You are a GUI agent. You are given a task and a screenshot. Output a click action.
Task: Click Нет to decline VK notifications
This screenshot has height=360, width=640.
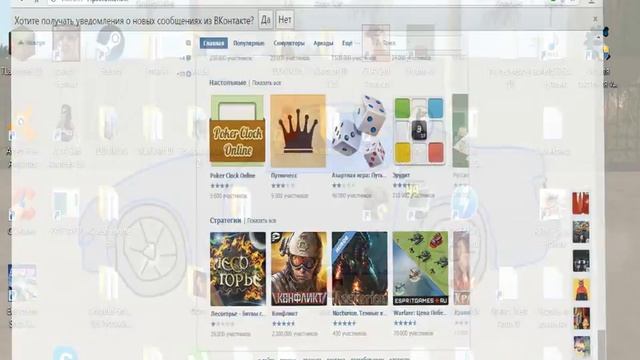285,20
